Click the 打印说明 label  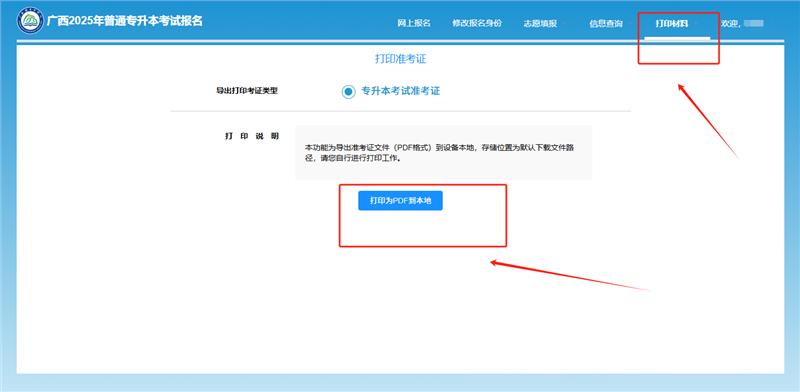[x=252, y=136]
